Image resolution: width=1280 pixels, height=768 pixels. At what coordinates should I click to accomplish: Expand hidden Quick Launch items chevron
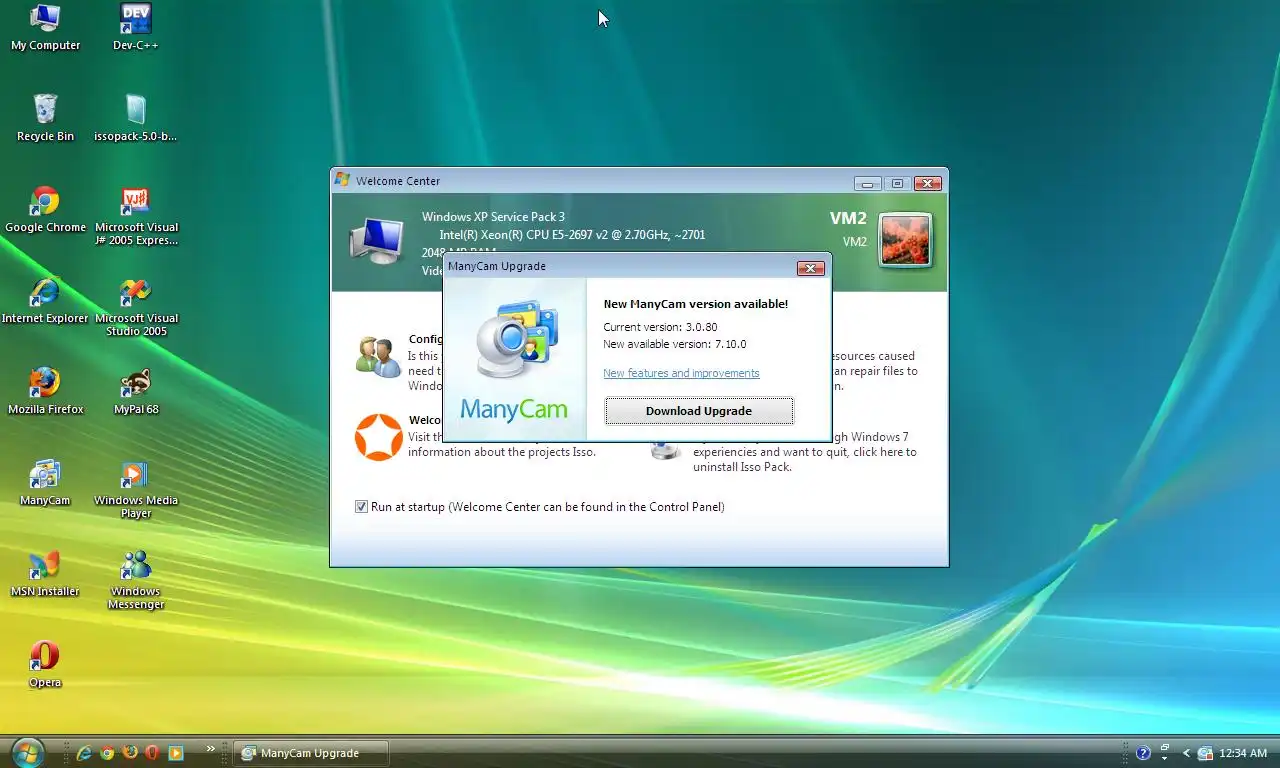[210, 748]
